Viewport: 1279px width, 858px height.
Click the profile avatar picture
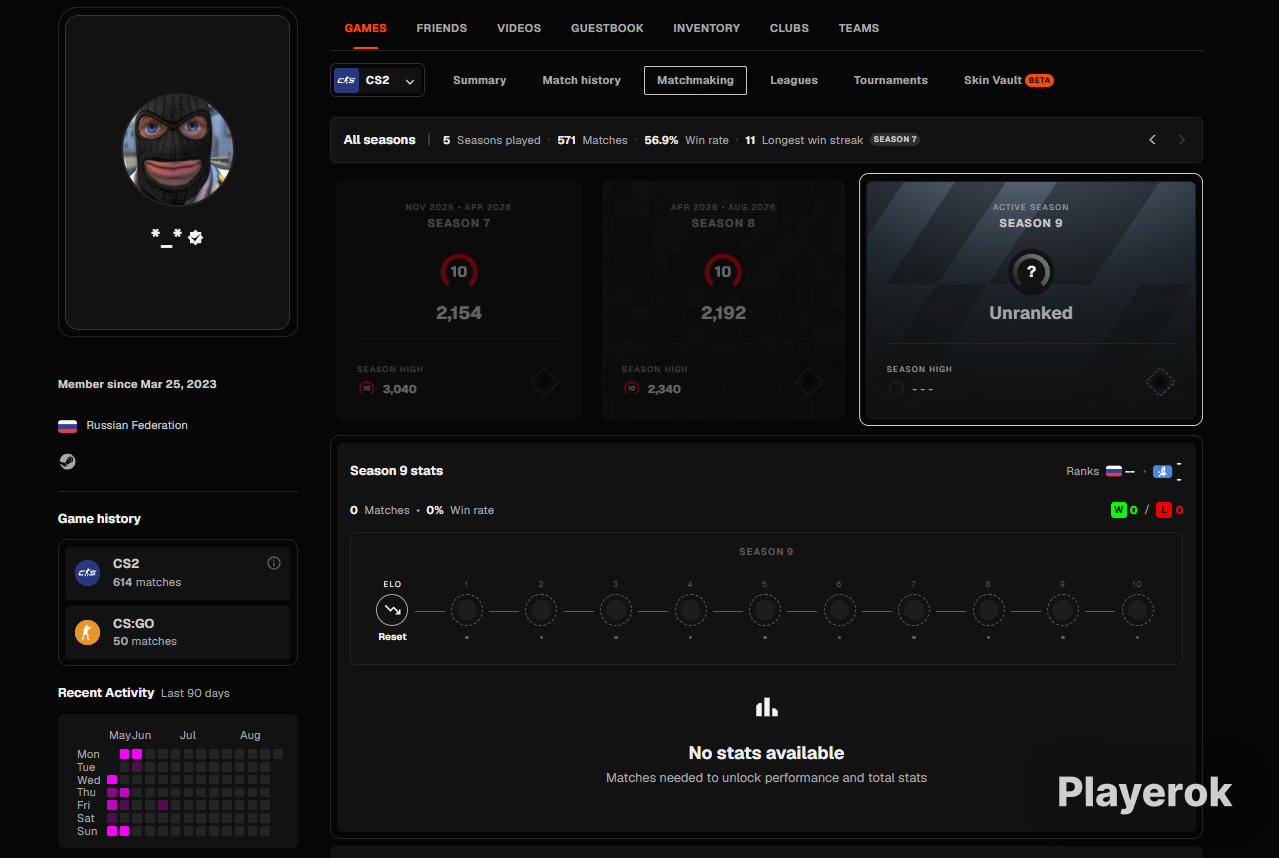pos(178,150)
